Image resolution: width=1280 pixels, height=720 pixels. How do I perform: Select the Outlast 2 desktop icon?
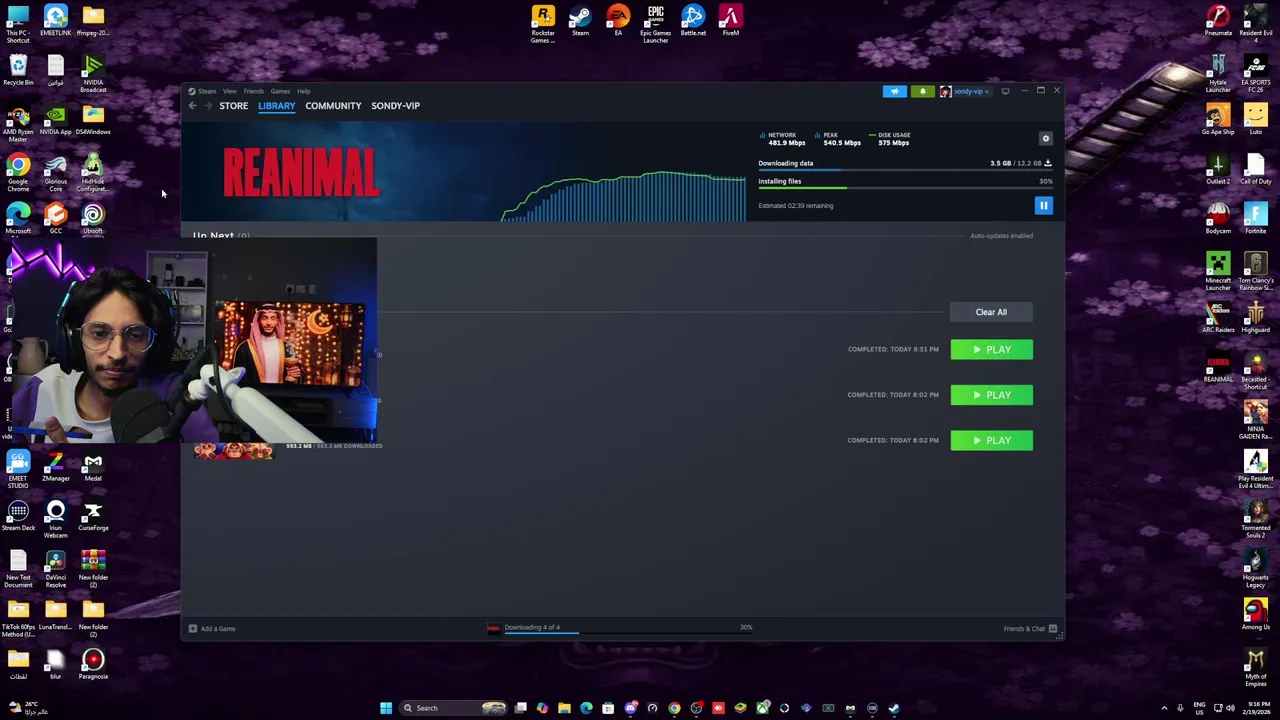pos(1218,169)
